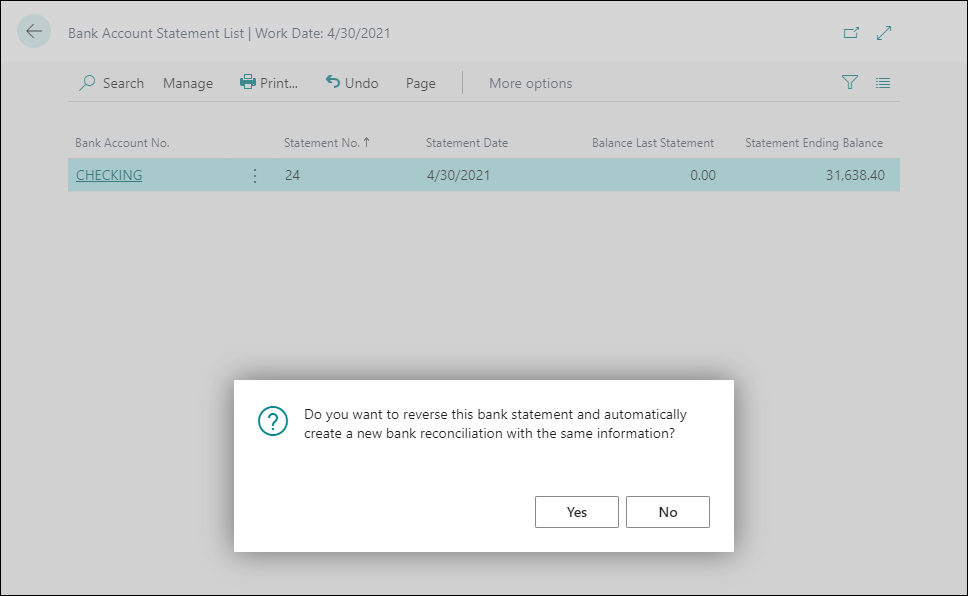968x596 pixels.
Task: Click the Statement Date column header
Action: (x=466, y=143)
